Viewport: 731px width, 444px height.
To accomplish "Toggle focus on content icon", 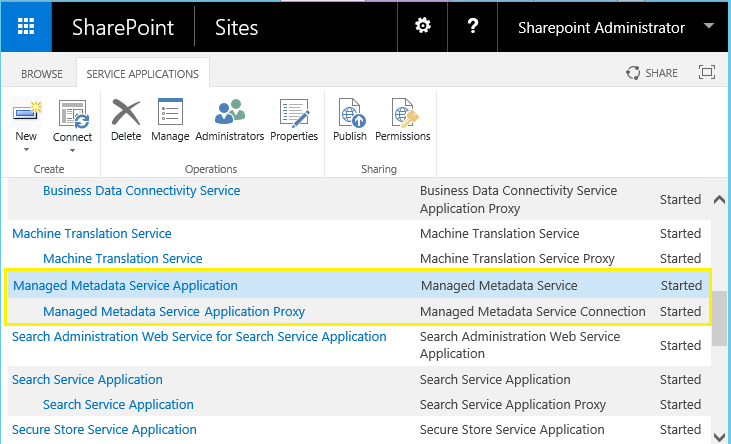I will [707, 73].
